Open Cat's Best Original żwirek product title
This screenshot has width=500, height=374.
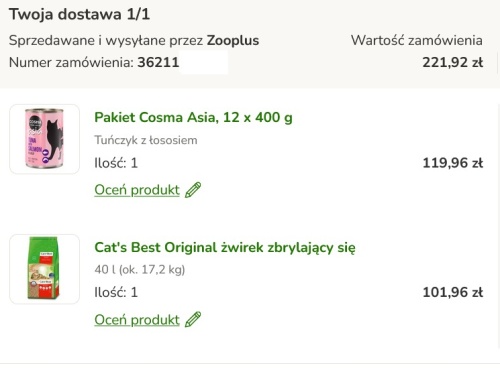(225, 248)
